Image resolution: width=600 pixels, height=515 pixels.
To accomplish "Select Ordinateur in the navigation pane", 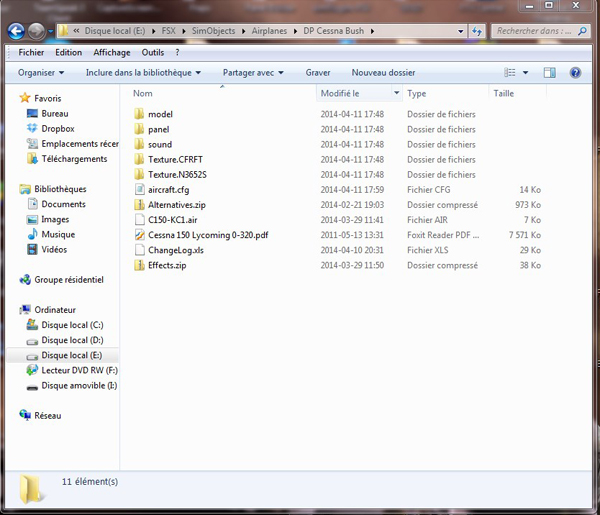I will click(x=55, y=310).
